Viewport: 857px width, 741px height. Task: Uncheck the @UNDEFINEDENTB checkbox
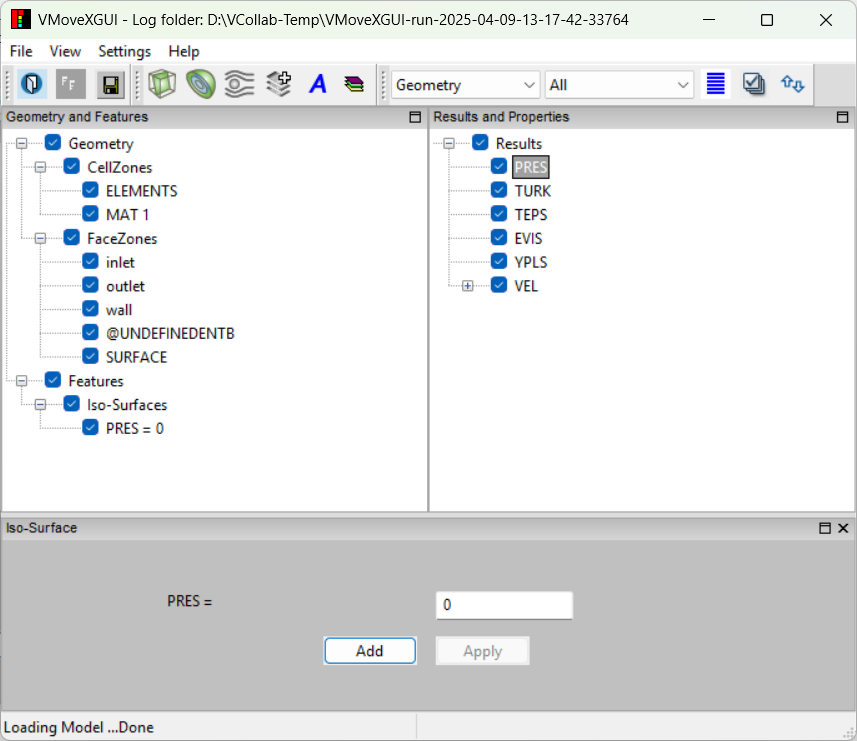coord(90,332)
